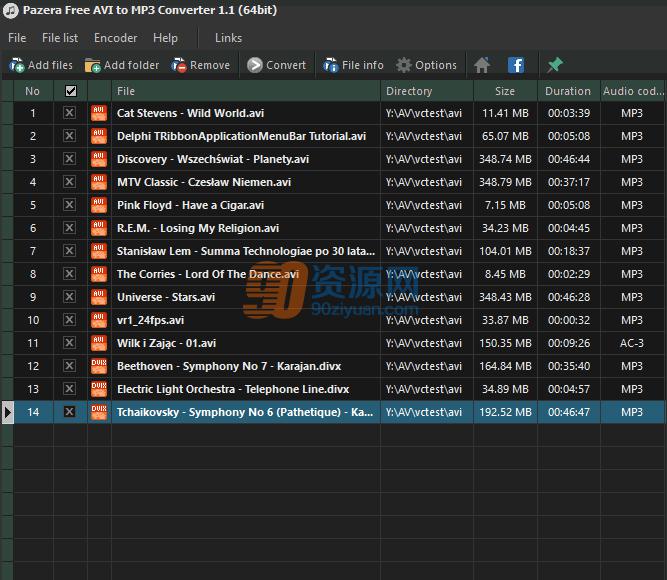667x580 pixels.
Task: Toggle checkbox for R.E.M. - Losing My Religion.avi
Action: (x=69, y=228)
